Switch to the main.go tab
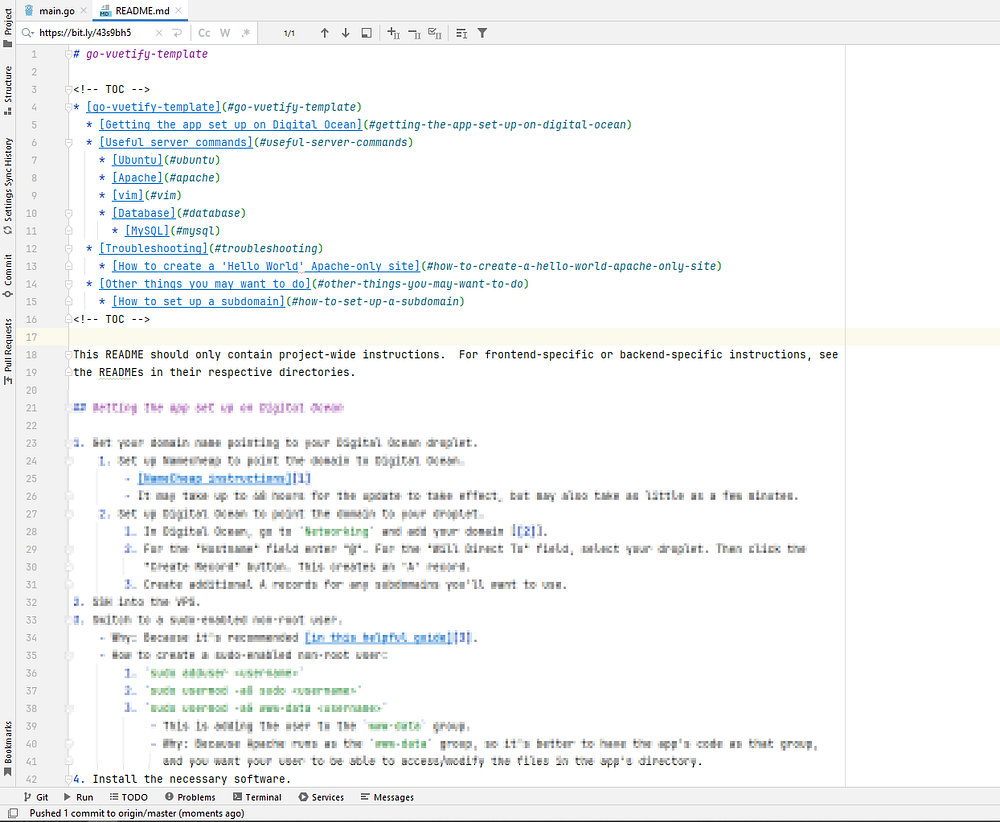This screenshot has width=1000, height=822. coord(50,11)
